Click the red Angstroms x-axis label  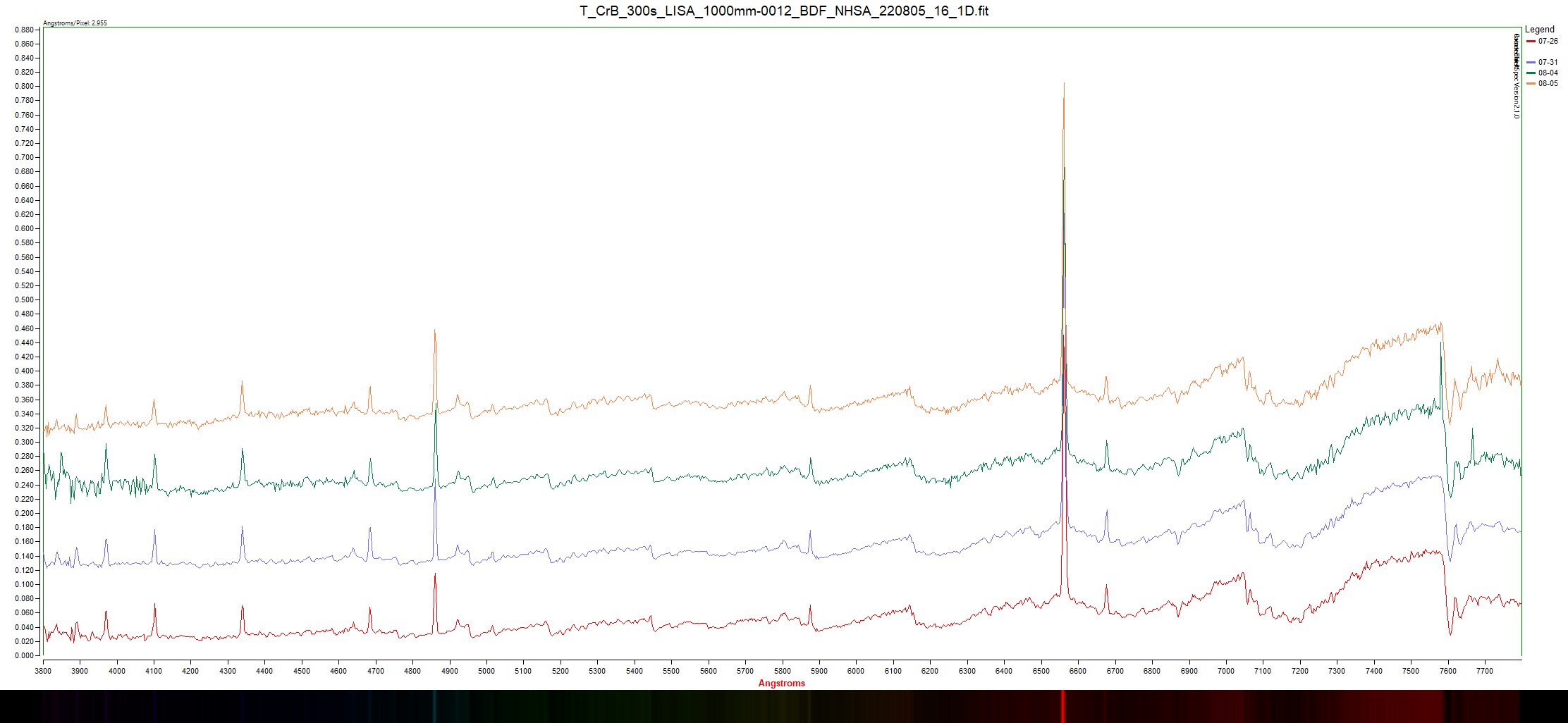pos(781,683)
